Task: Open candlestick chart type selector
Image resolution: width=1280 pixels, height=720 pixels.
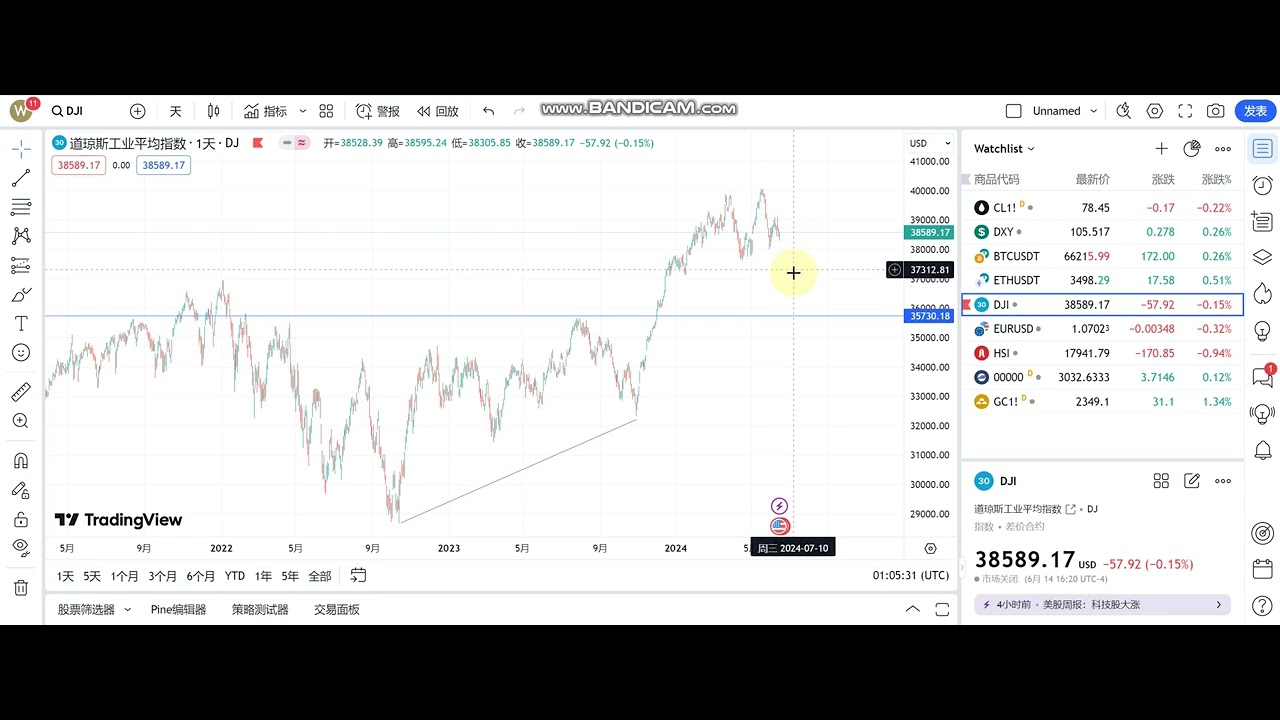Action: click(x=213, y=111)
